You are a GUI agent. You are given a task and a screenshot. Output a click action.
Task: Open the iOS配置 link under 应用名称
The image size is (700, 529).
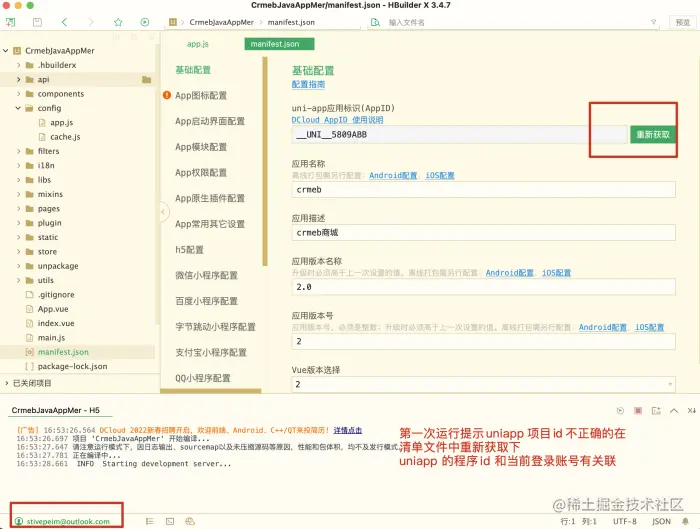[440, 175]
